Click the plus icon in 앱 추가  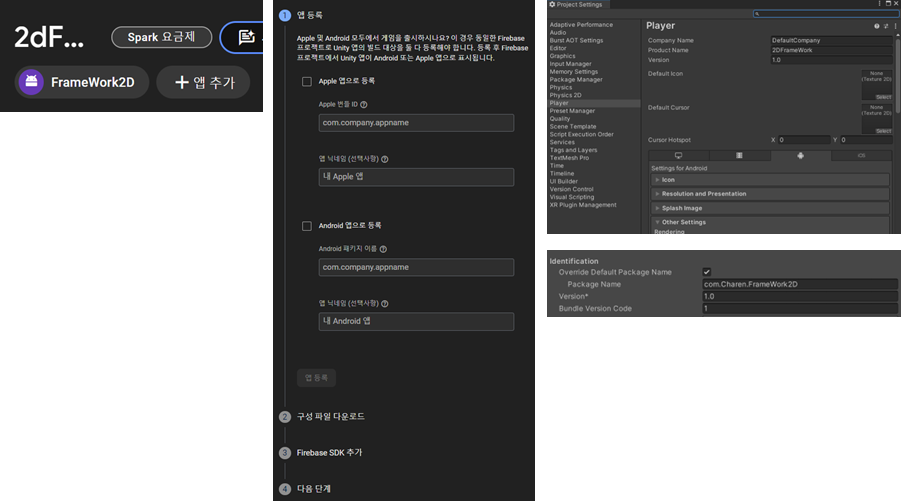tap(182, 83)
